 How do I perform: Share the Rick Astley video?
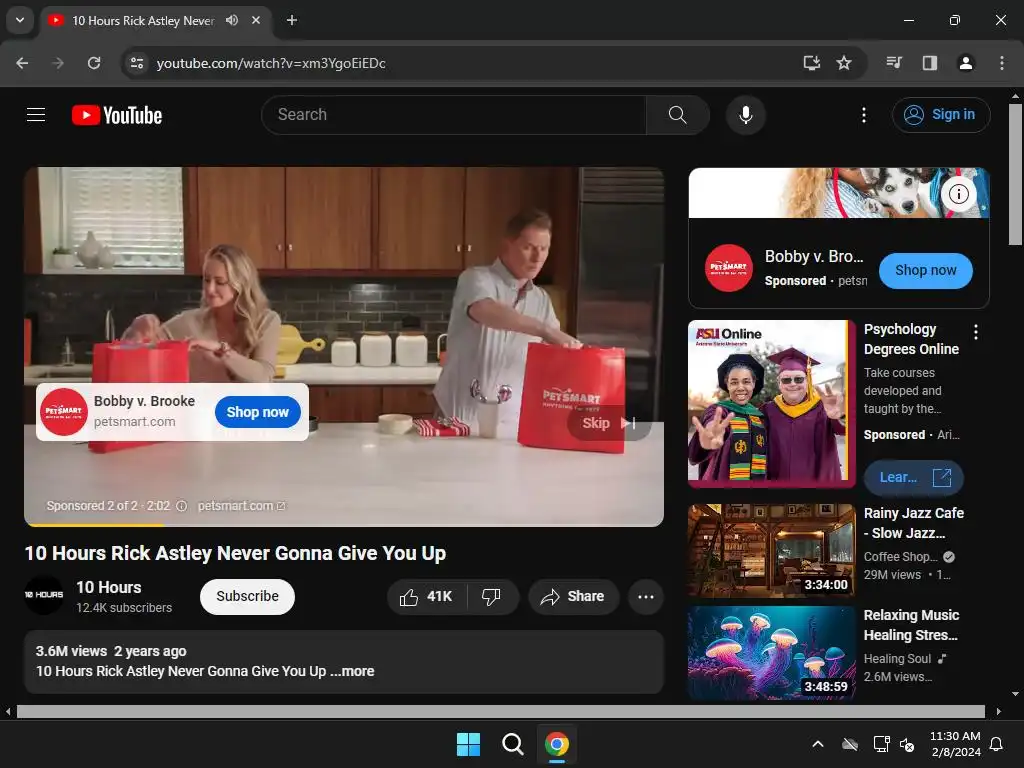(x=573, y=596)
